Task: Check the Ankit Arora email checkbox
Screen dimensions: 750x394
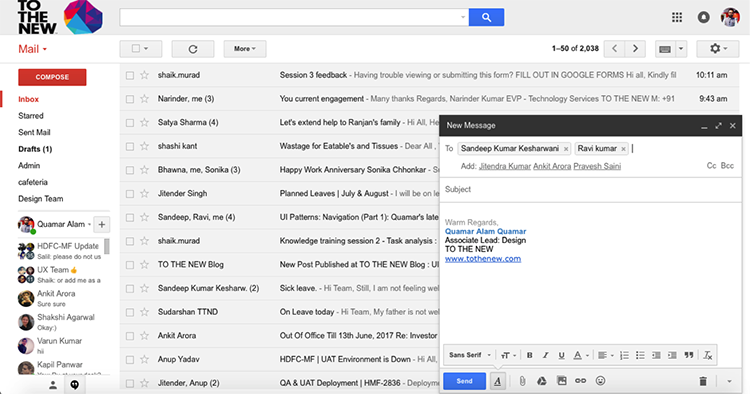Action: click(130, 336)
